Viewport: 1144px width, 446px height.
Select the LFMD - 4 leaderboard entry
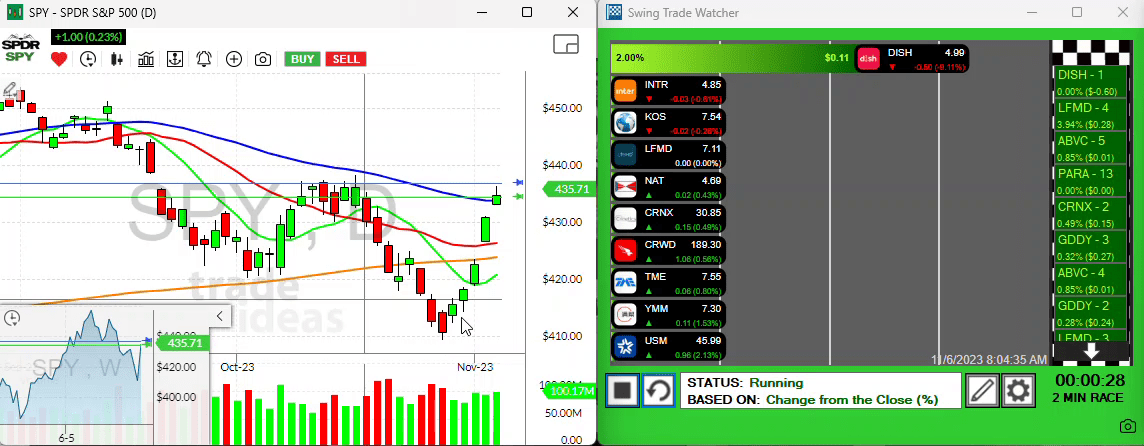(1089, 116)
